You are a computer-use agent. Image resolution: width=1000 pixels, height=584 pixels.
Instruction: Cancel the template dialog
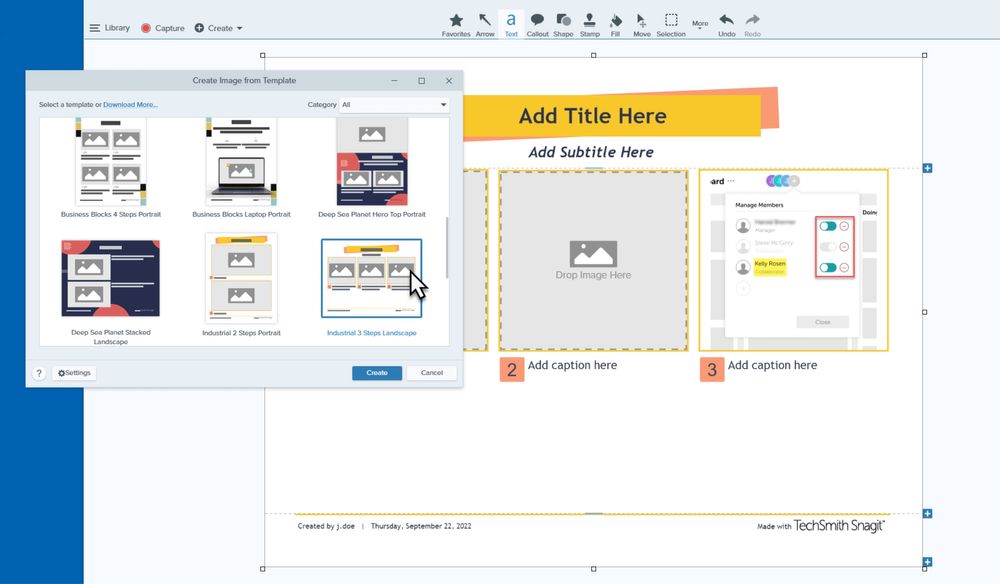point(432,373)
